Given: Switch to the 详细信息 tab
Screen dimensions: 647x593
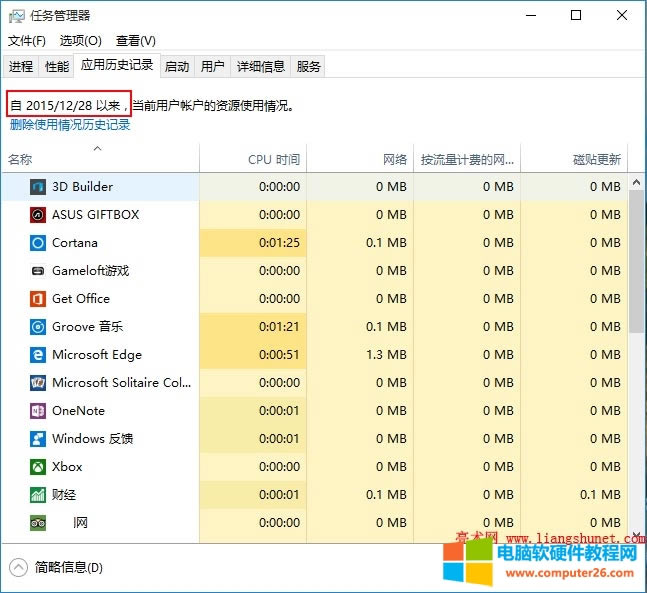Looking at the screenshot, I should coord(261,66).
